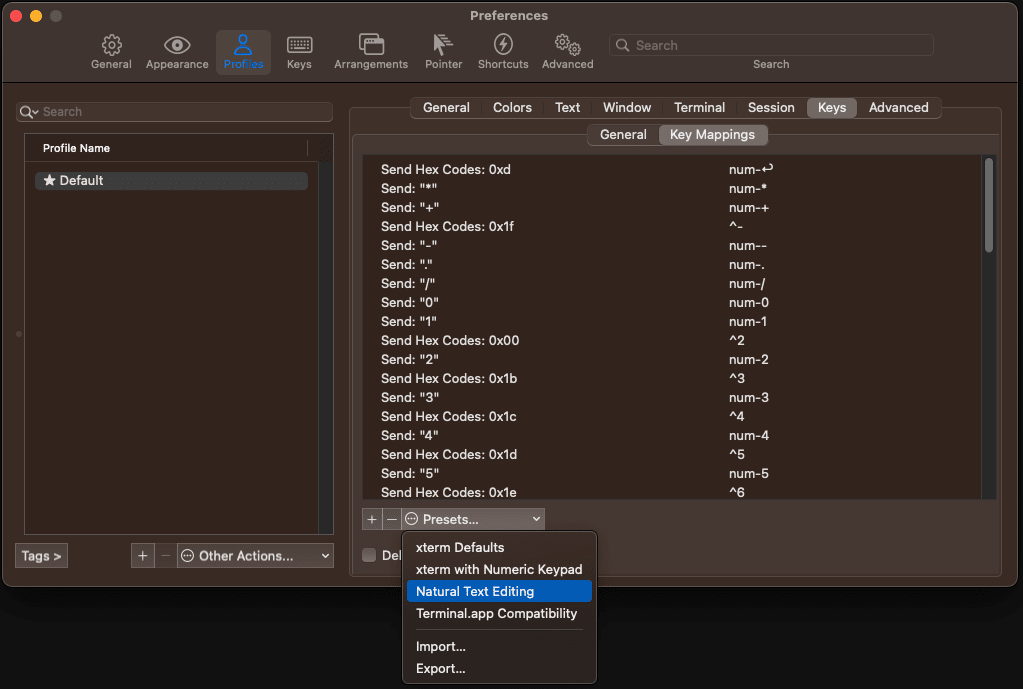Click the profile list search field
Viewport: 1023px width, 689px height.
[174, 112]
